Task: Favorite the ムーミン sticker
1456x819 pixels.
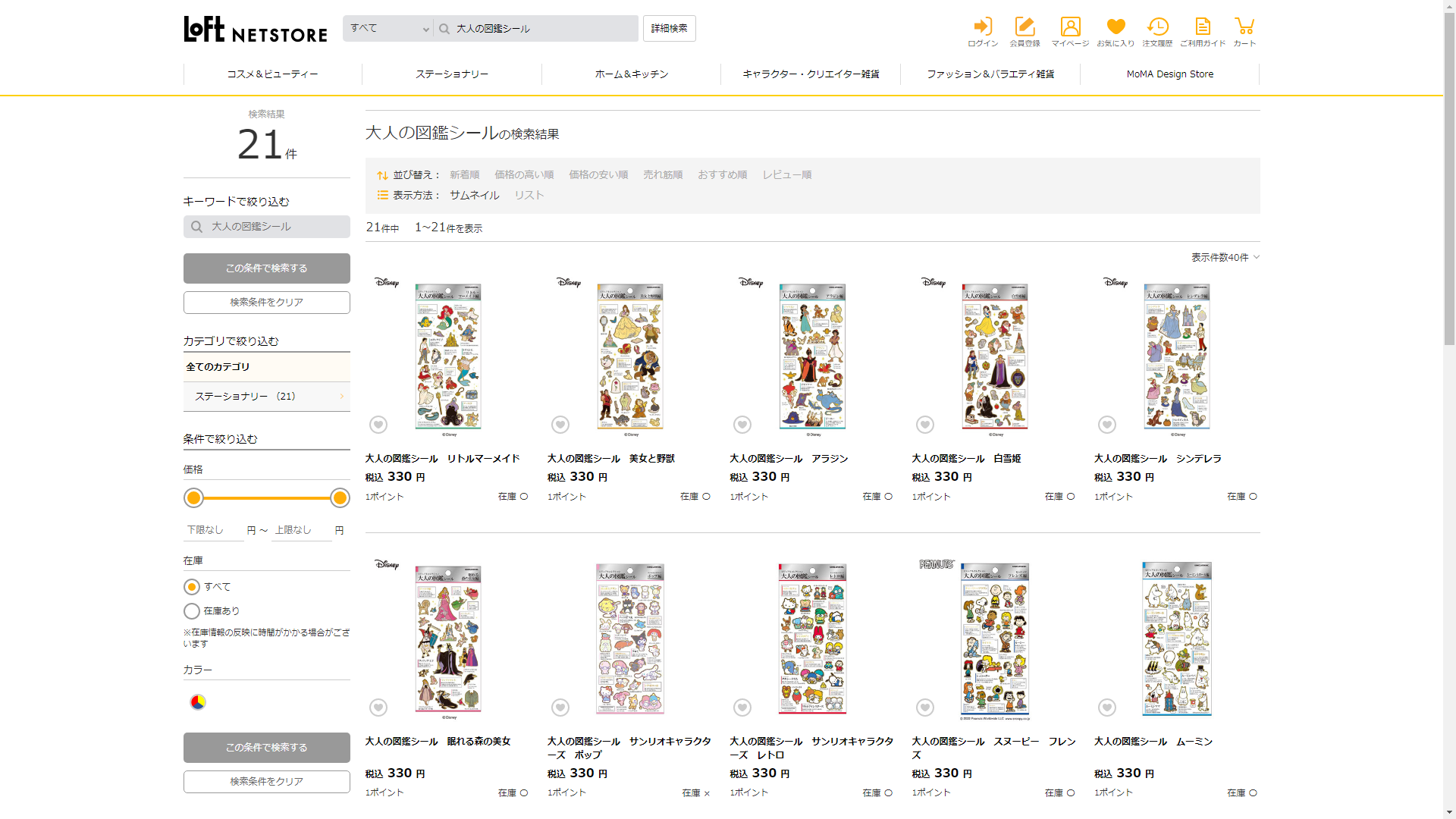Action: coord(1107,708)
